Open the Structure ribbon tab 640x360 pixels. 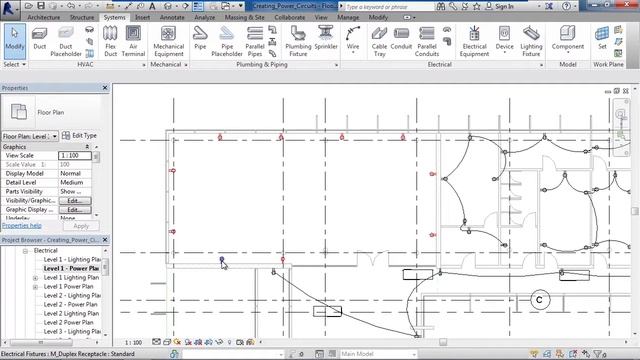[x=82, y=18]
